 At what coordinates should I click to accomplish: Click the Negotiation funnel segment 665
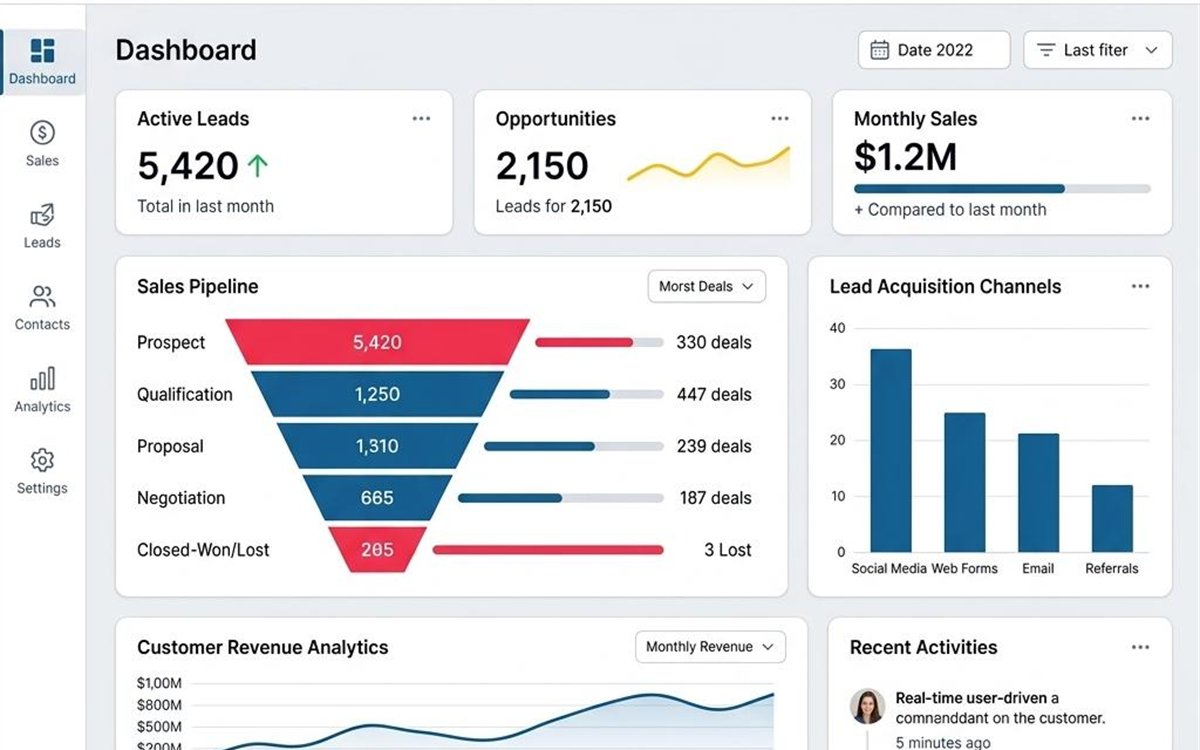(x=377, y=498)
